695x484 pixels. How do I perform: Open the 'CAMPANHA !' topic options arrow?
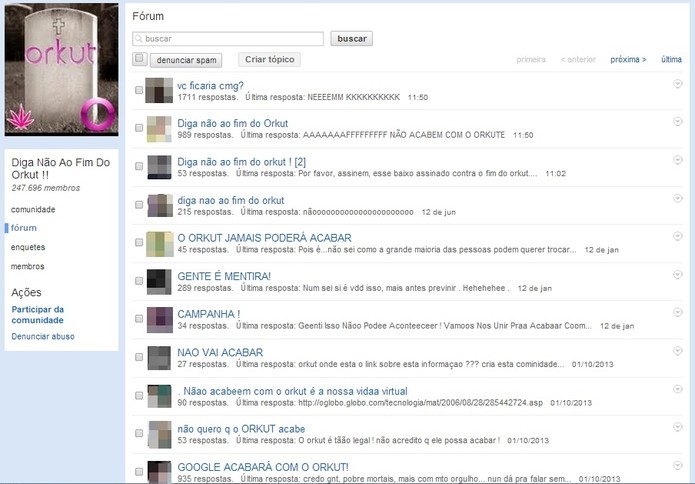tap(678, 312)
